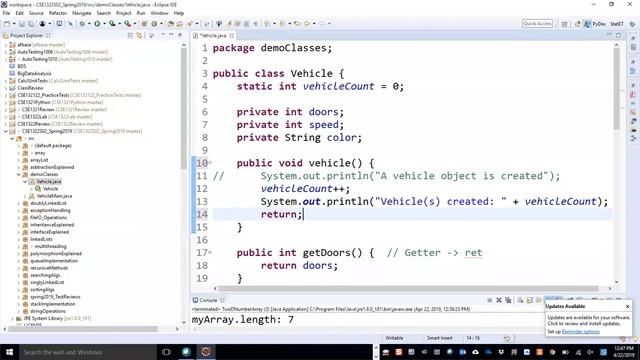Click the Terminate stop icon in Console
The width and height of the screenshot is (640, 360).
[x=489, y=300]
